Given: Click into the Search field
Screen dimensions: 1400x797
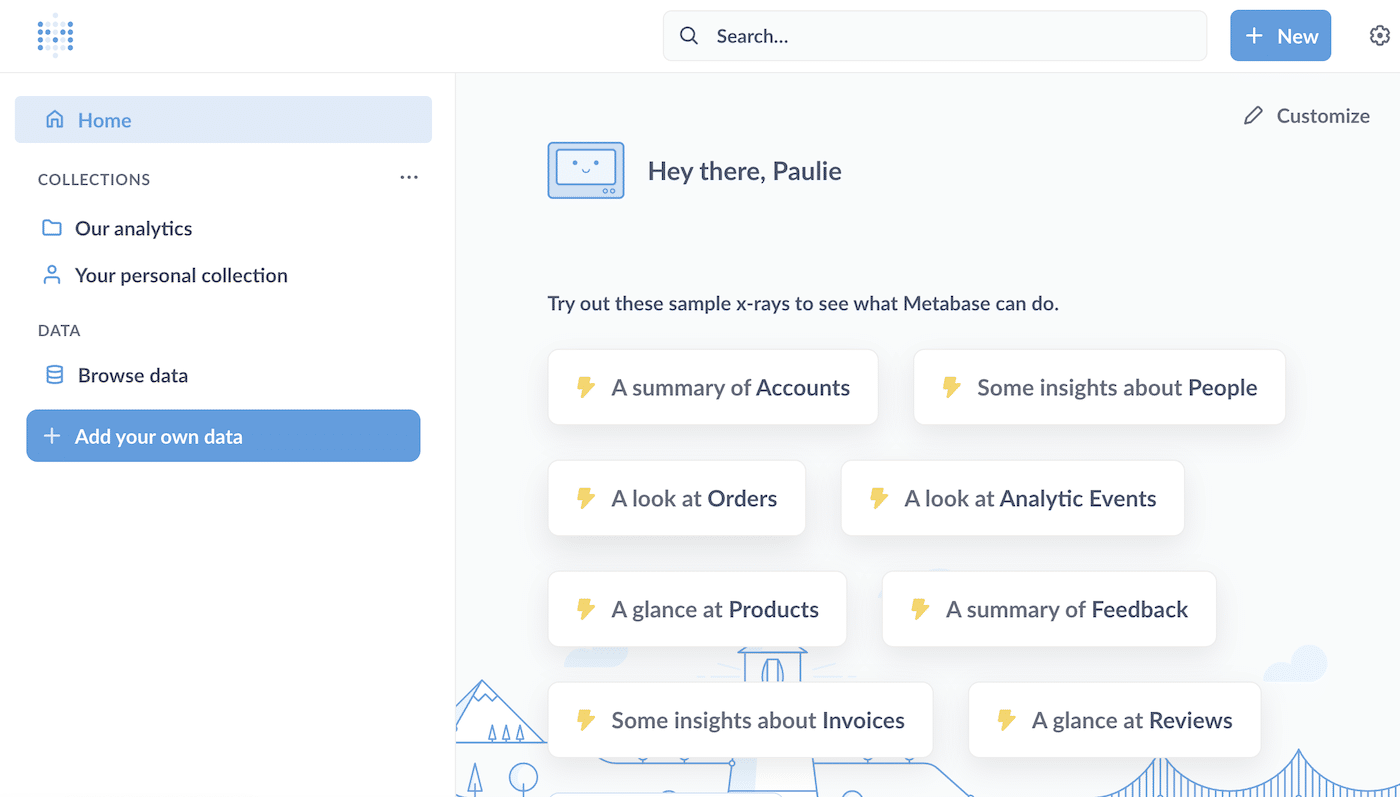Looking at the screenshot, I should (934, 36).
